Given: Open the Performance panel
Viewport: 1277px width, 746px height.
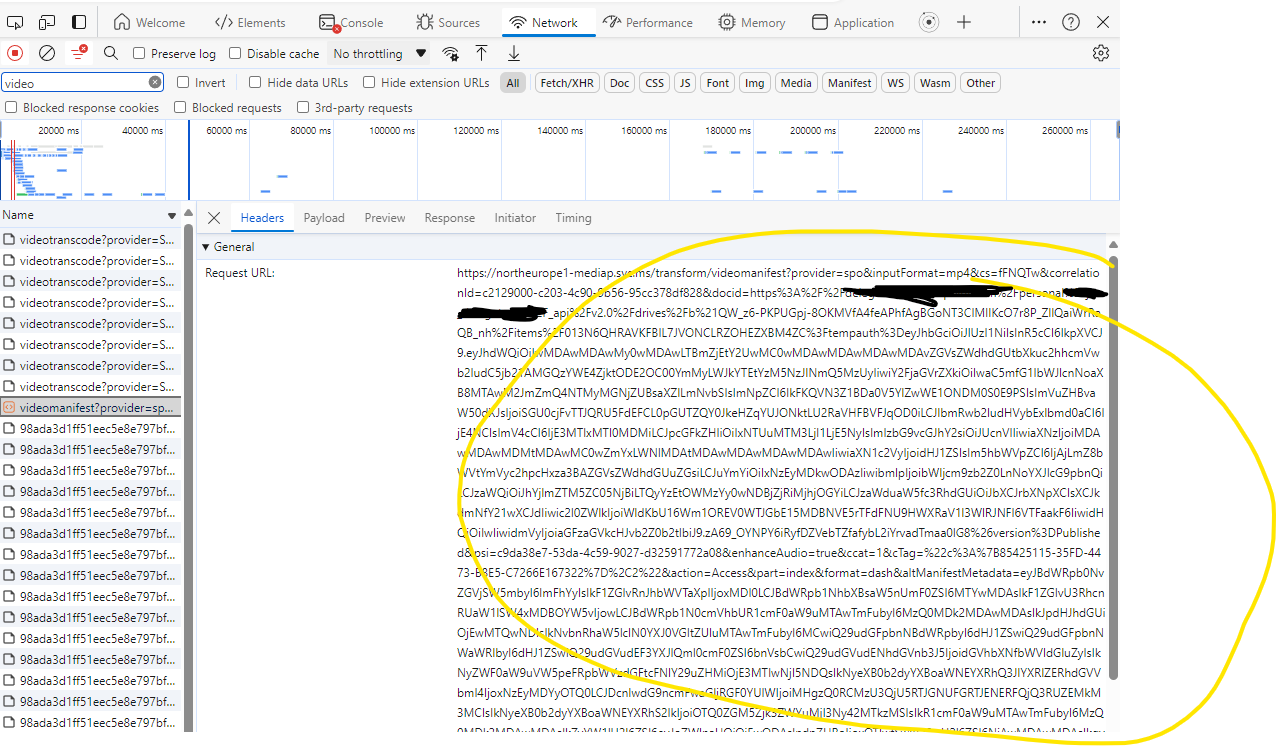Looking at the screenshot, I should 648,21.
